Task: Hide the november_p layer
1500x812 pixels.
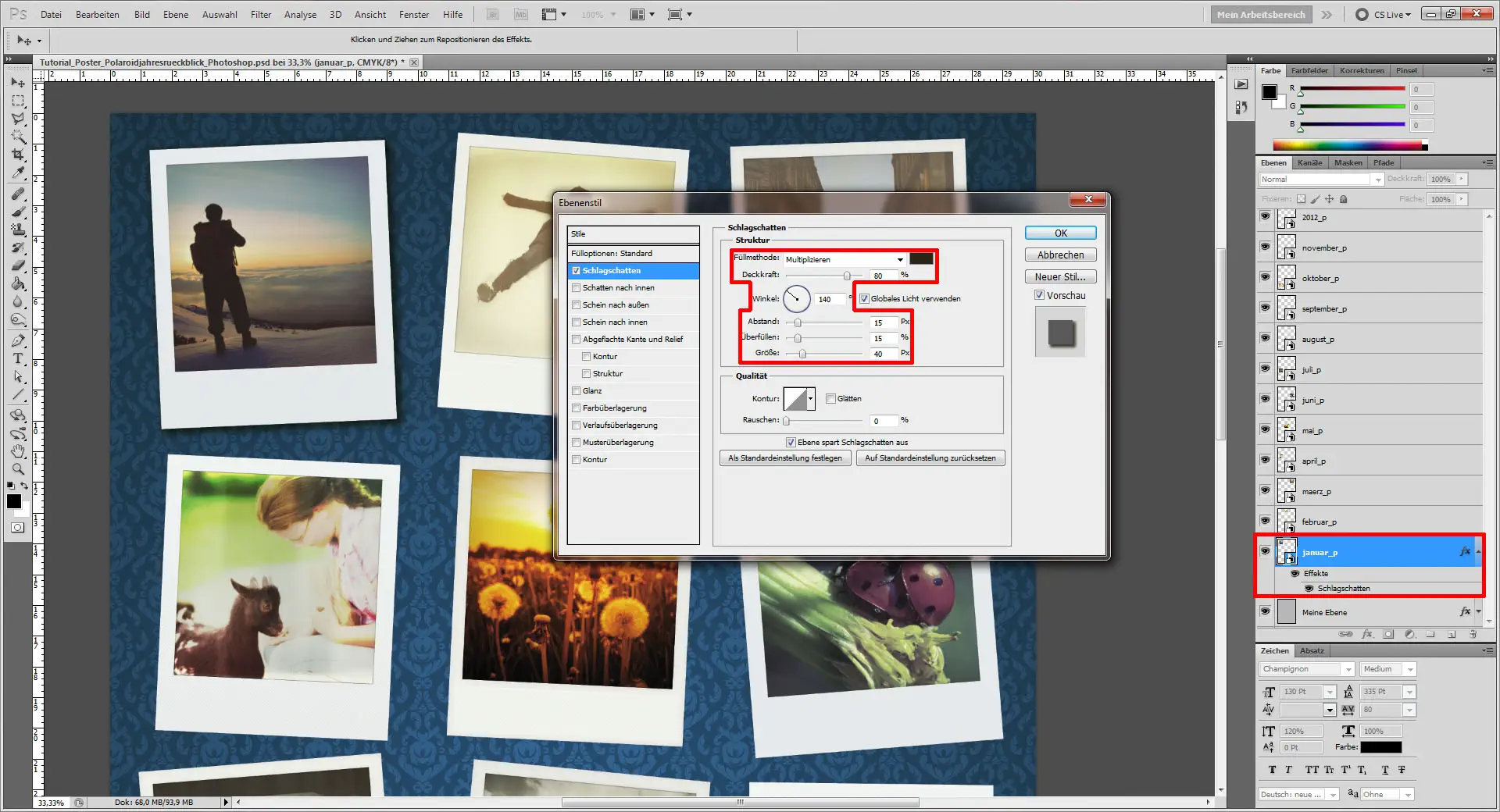Action: 1265,248
